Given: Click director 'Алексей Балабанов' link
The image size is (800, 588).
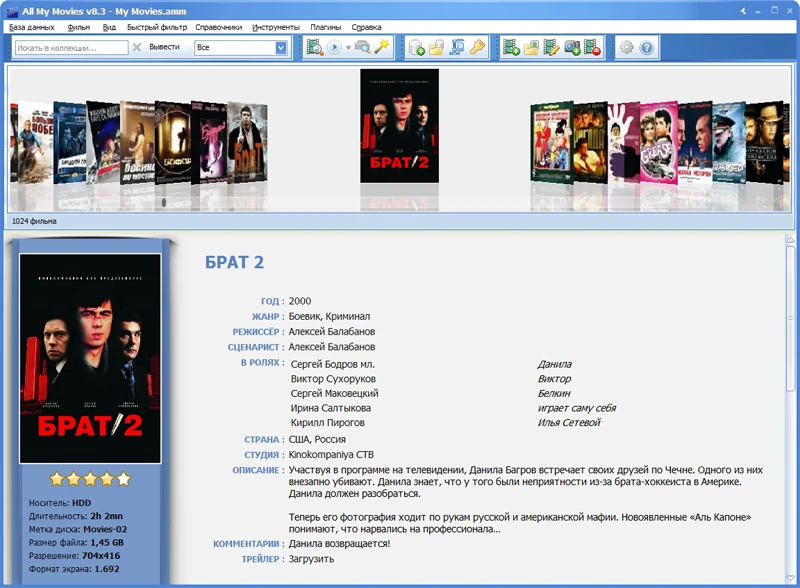Looking at the screenshot, I should click(332, 332).
